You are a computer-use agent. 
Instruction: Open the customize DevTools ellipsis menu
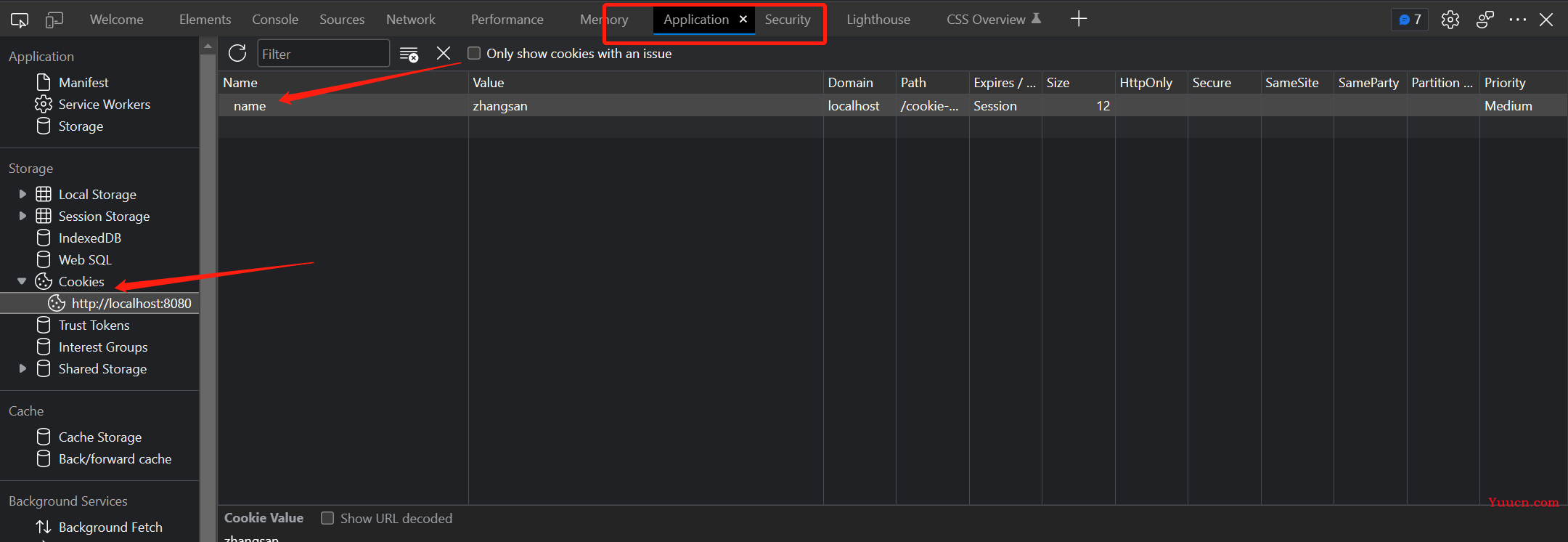click(1517, 20)
